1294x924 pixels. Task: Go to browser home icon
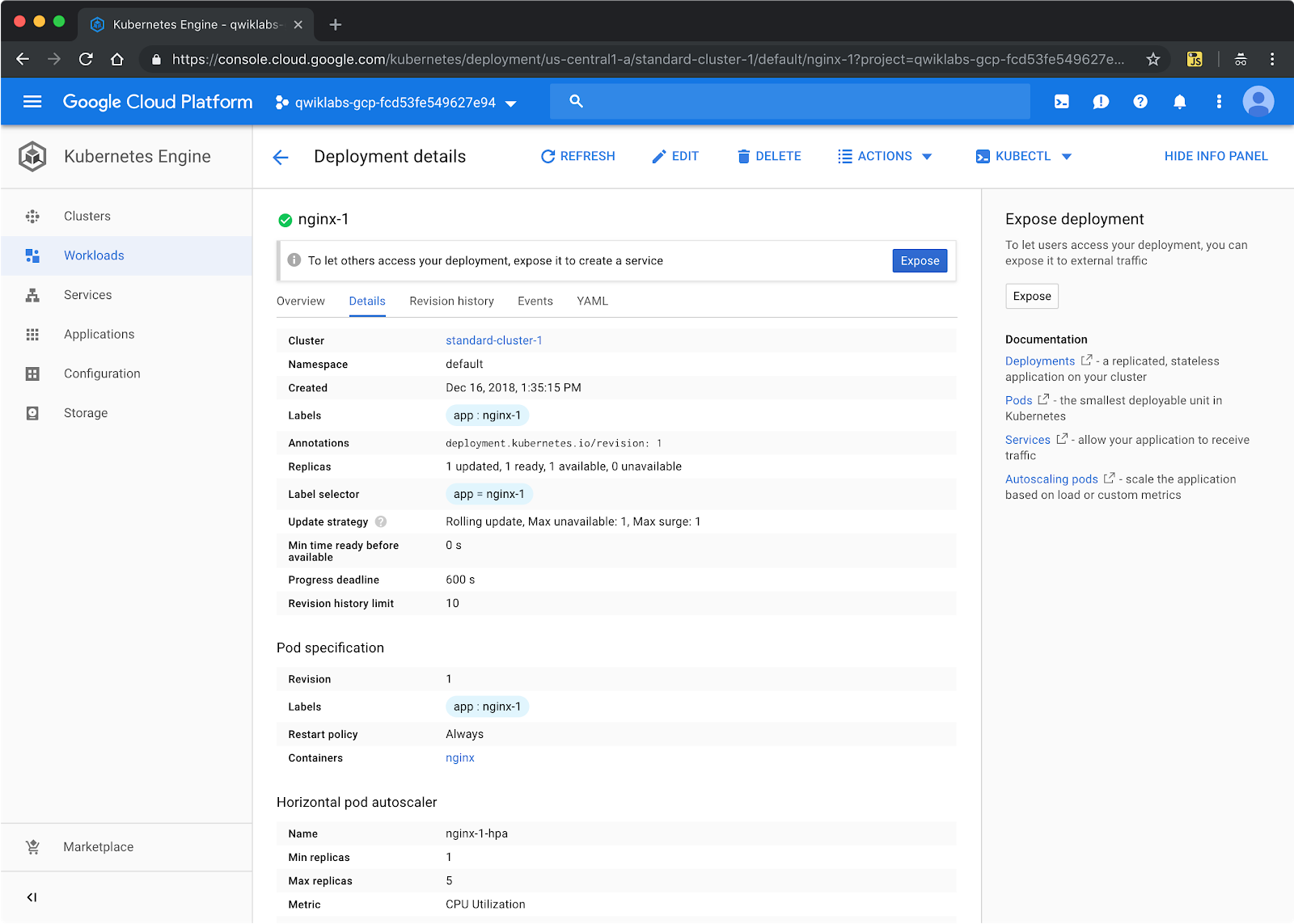(x=117, y=59)
